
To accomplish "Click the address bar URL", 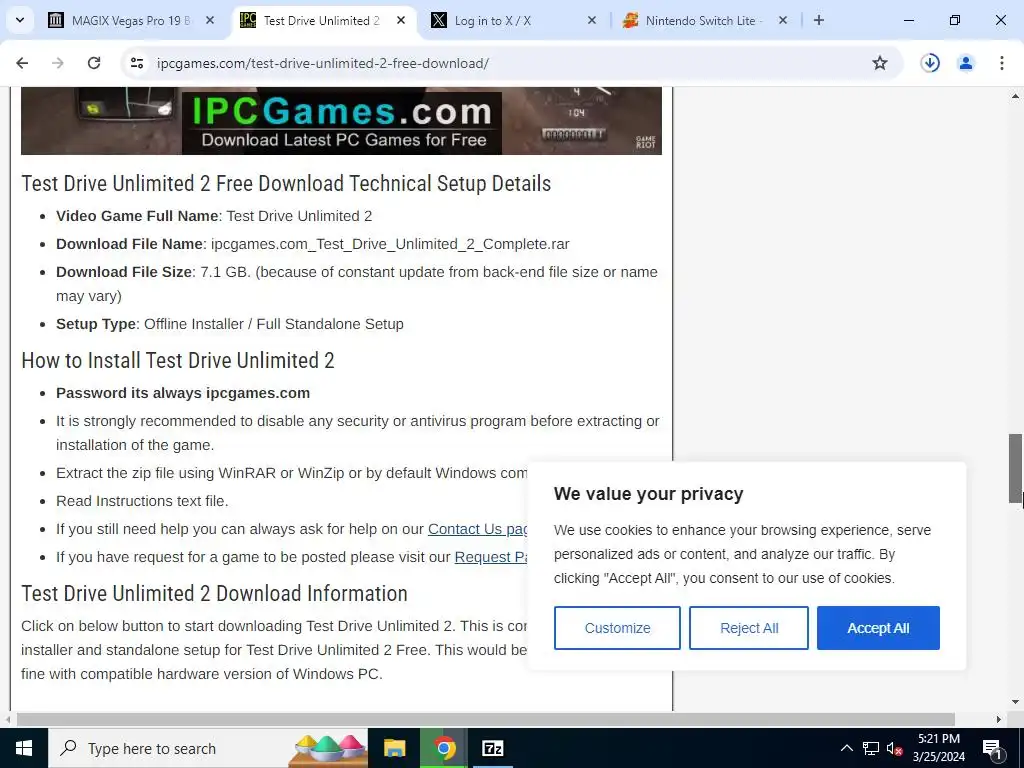I will click(323, 63).
